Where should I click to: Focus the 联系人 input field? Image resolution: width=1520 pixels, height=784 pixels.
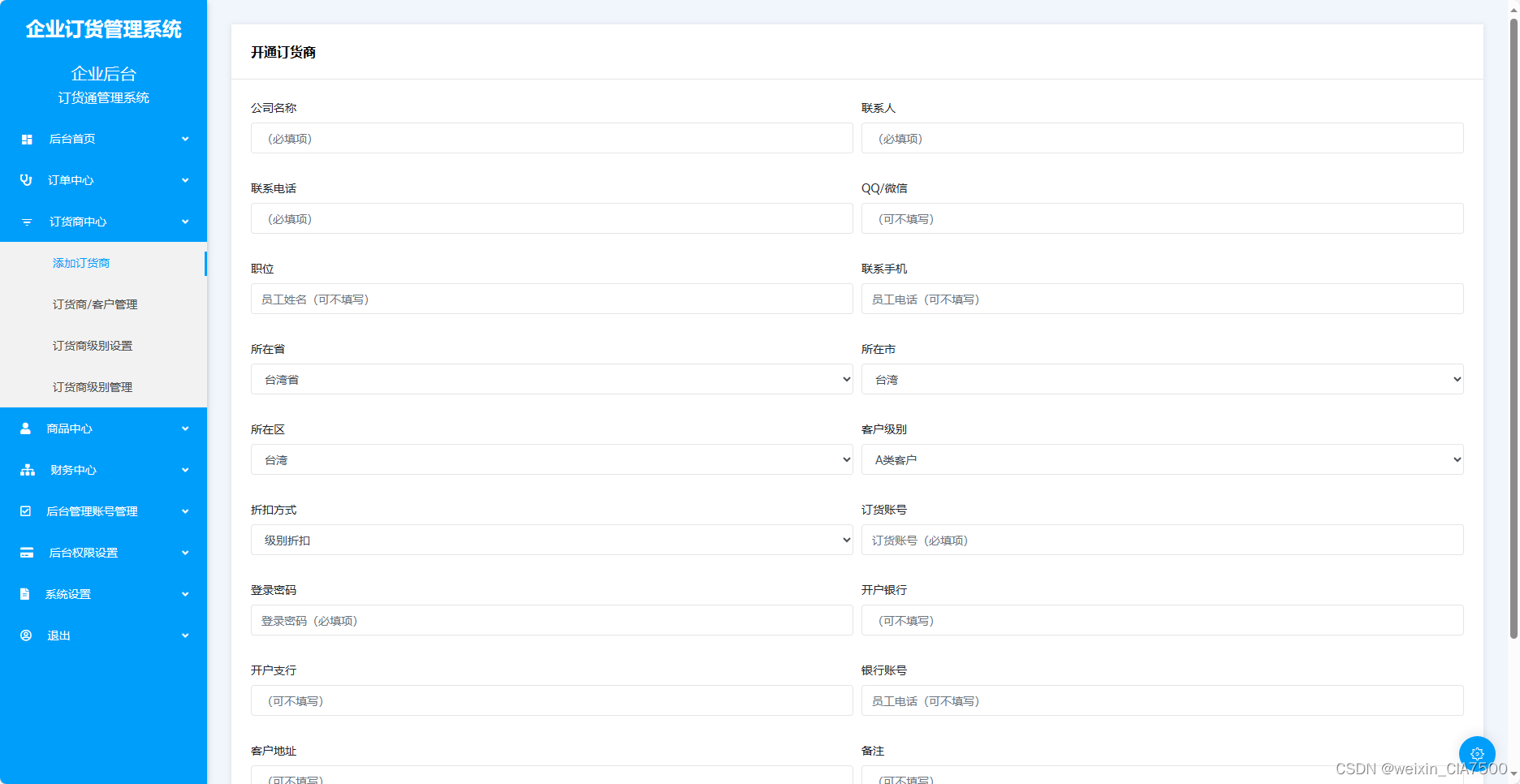coord(1163,138)
